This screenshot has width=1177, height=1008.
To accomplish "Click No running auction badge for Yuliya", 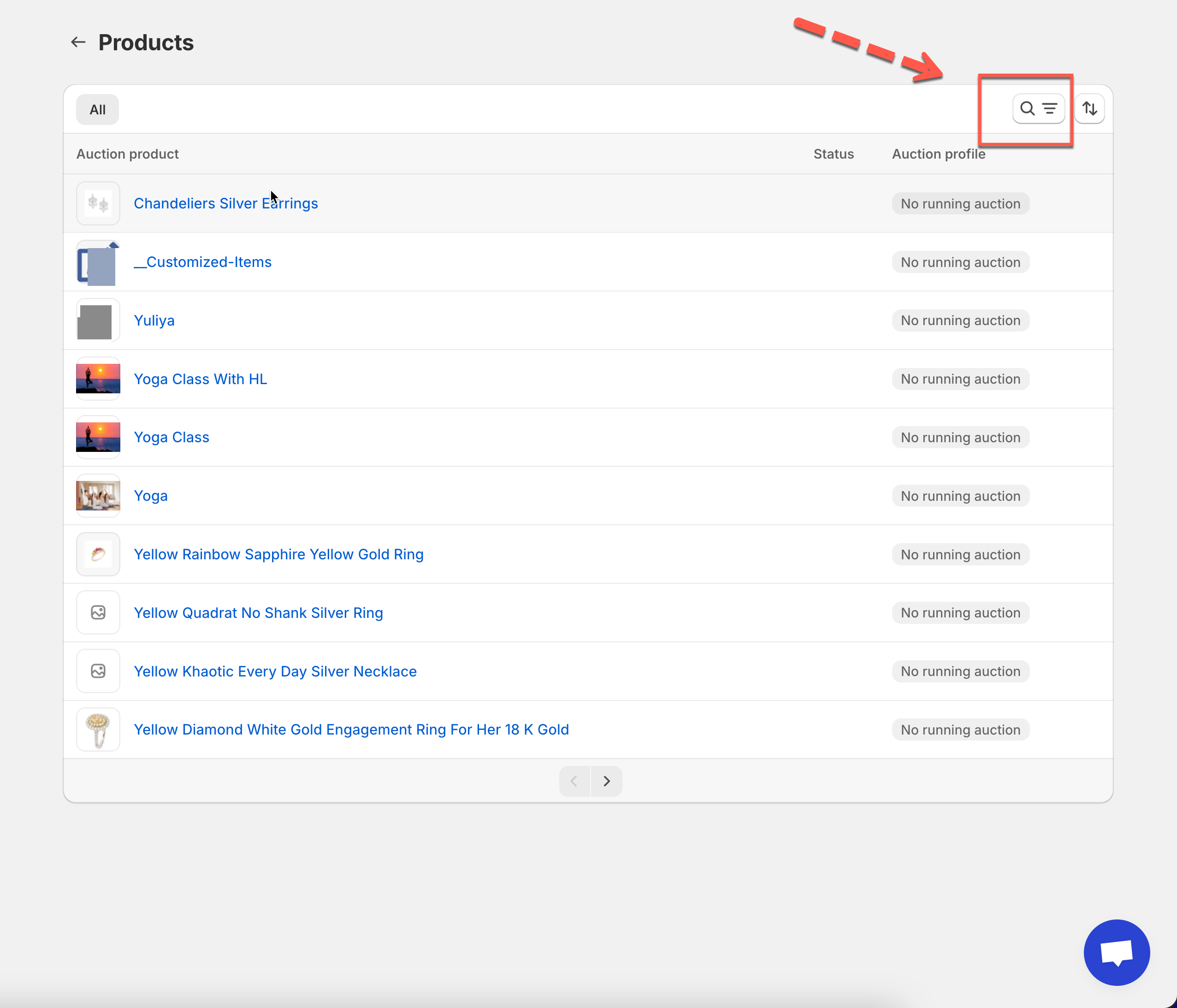I will click(x=960, y=320).
